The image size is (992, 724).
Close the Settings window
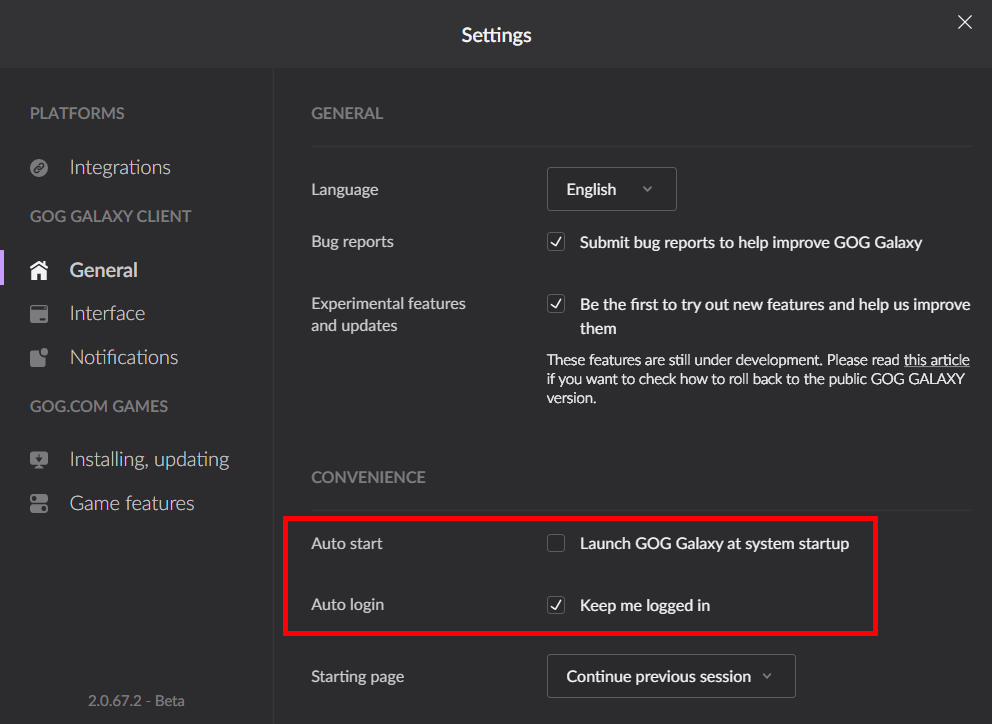(964, 22)
